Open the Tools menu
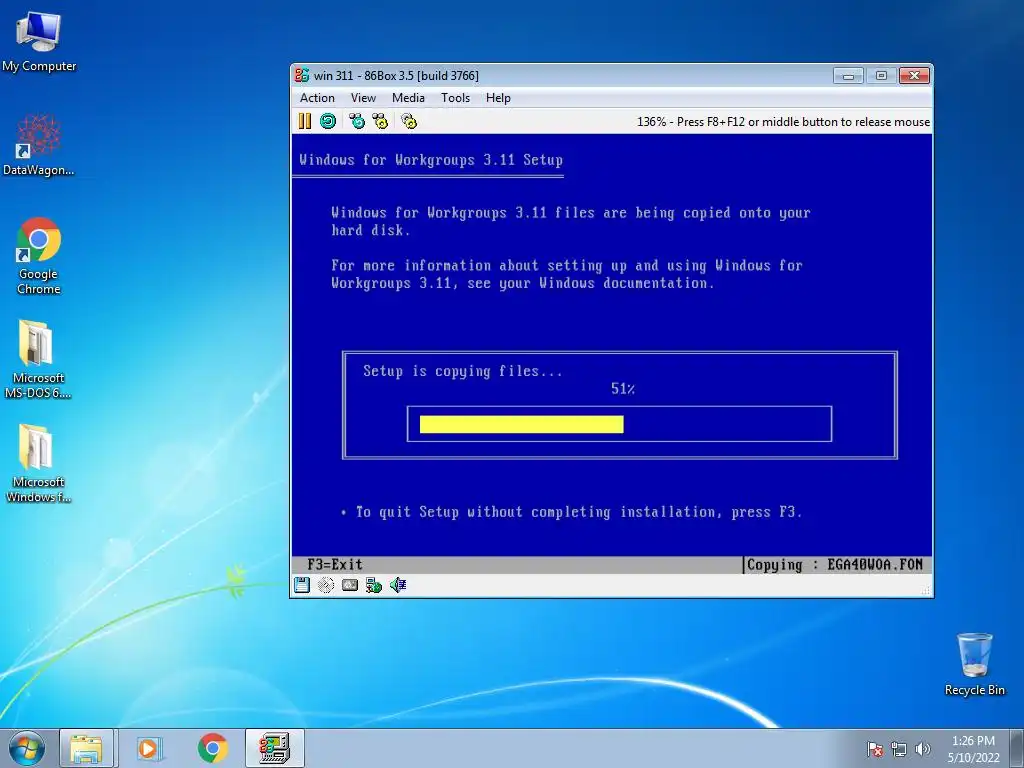The image size is (1024, 768). [x=455, y=98]
